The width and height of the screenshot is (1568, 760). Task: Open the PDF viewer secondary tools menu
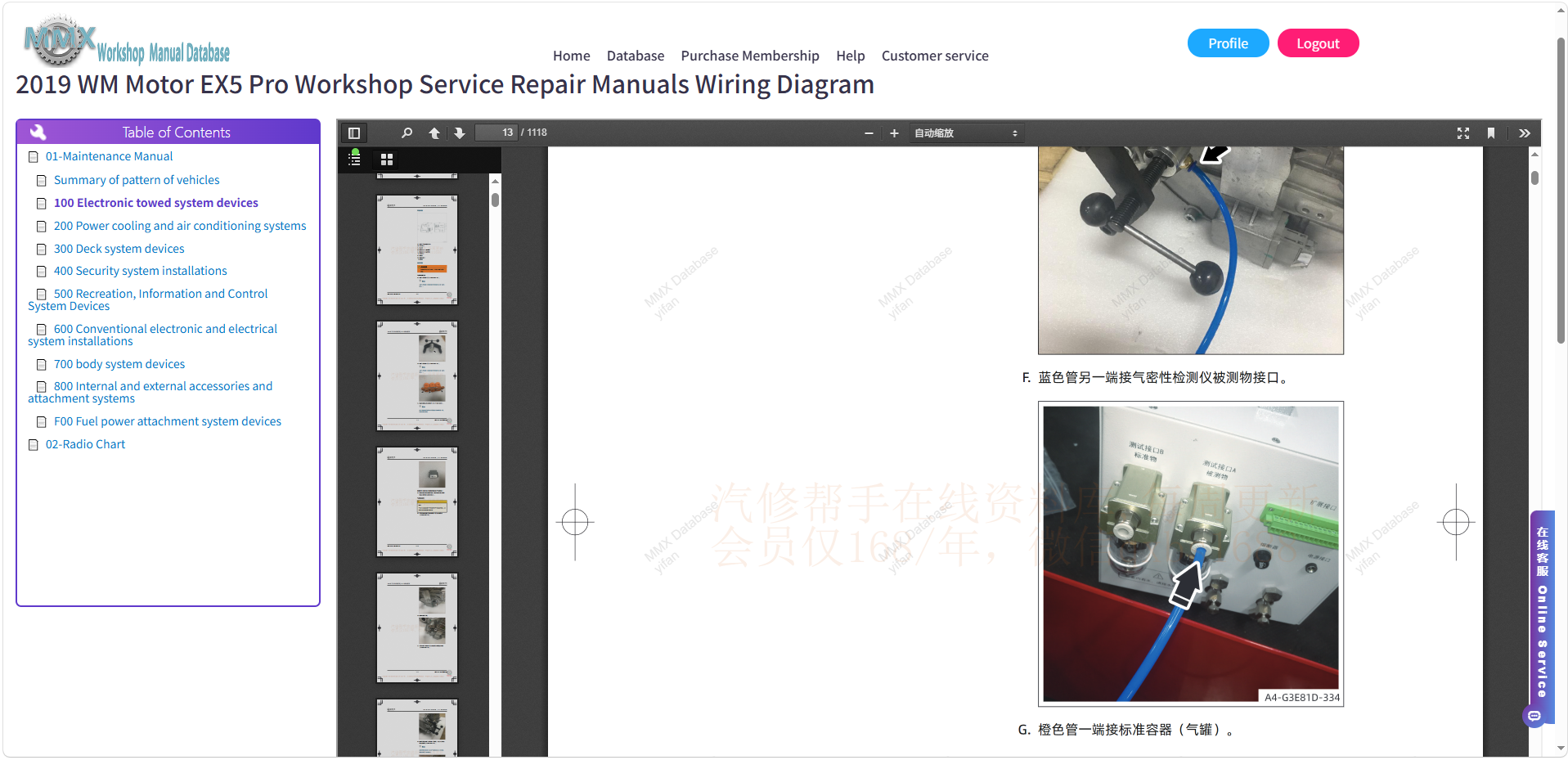tap(1525, 133)
